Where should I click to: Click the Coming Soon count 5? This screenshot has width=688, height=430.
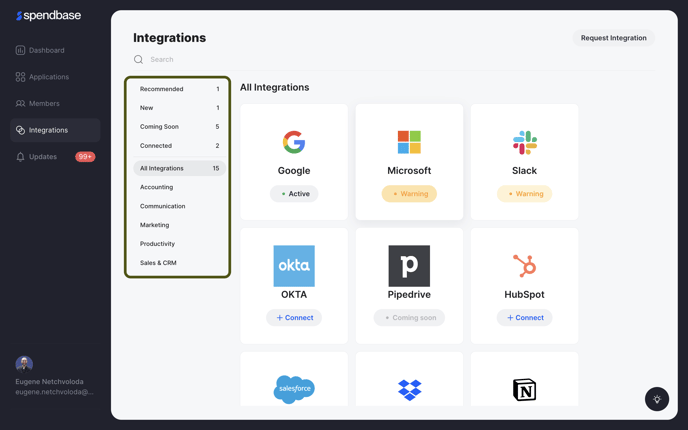[217, 126]
